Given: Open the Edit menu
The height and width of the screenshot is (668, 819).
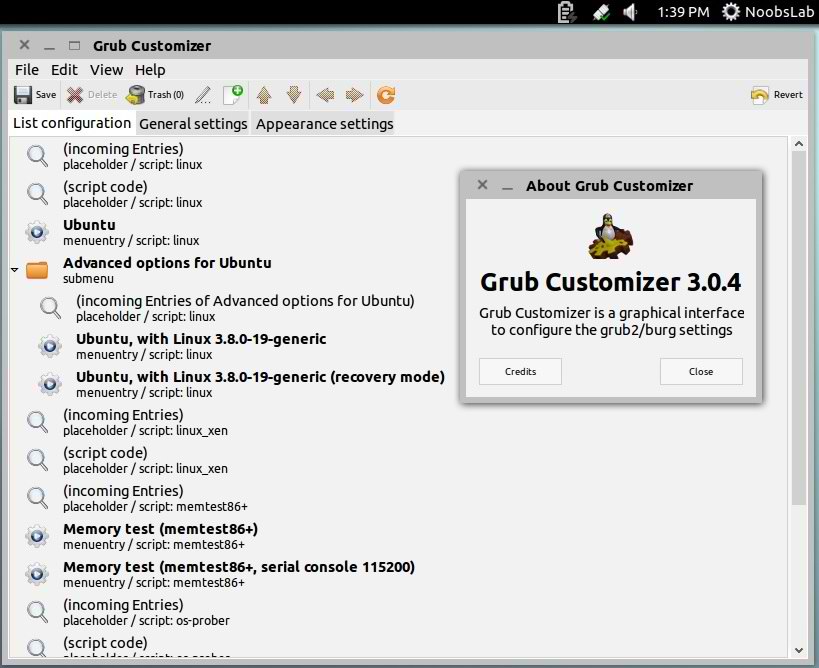Looking at the screenshot, I should [64, 70].
